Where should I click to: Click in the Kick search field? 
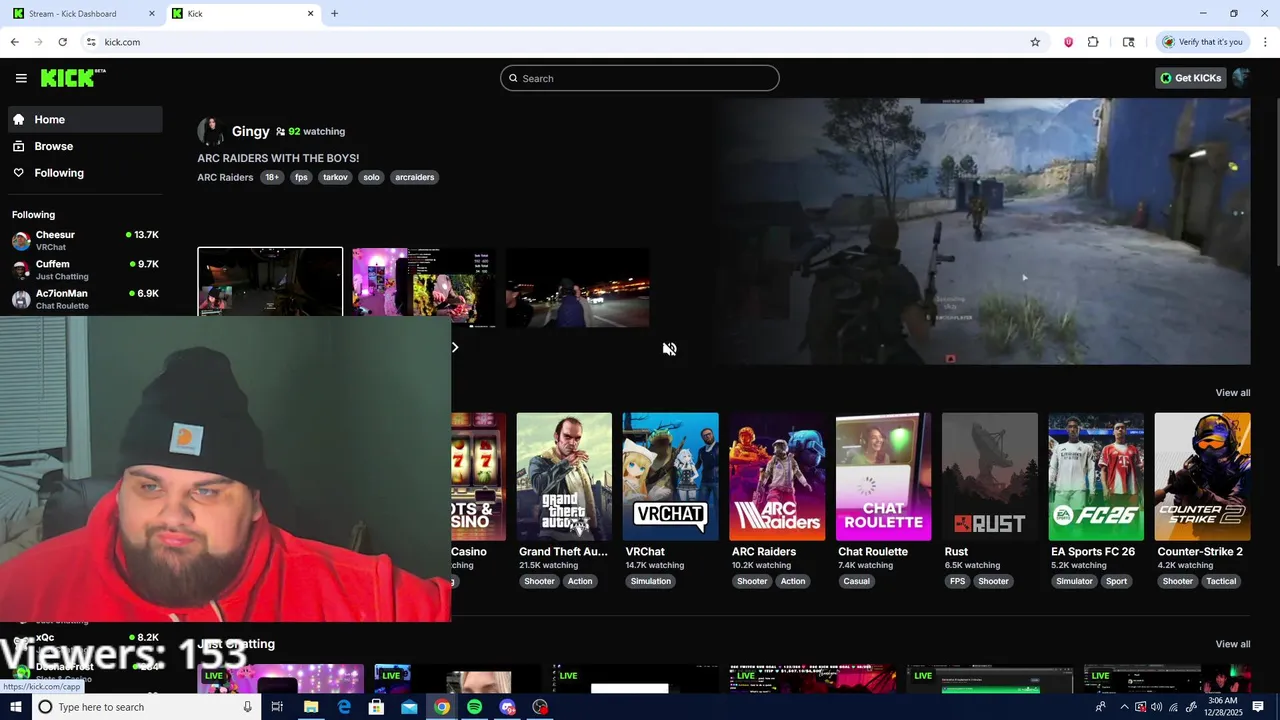(x=640, y=78)
